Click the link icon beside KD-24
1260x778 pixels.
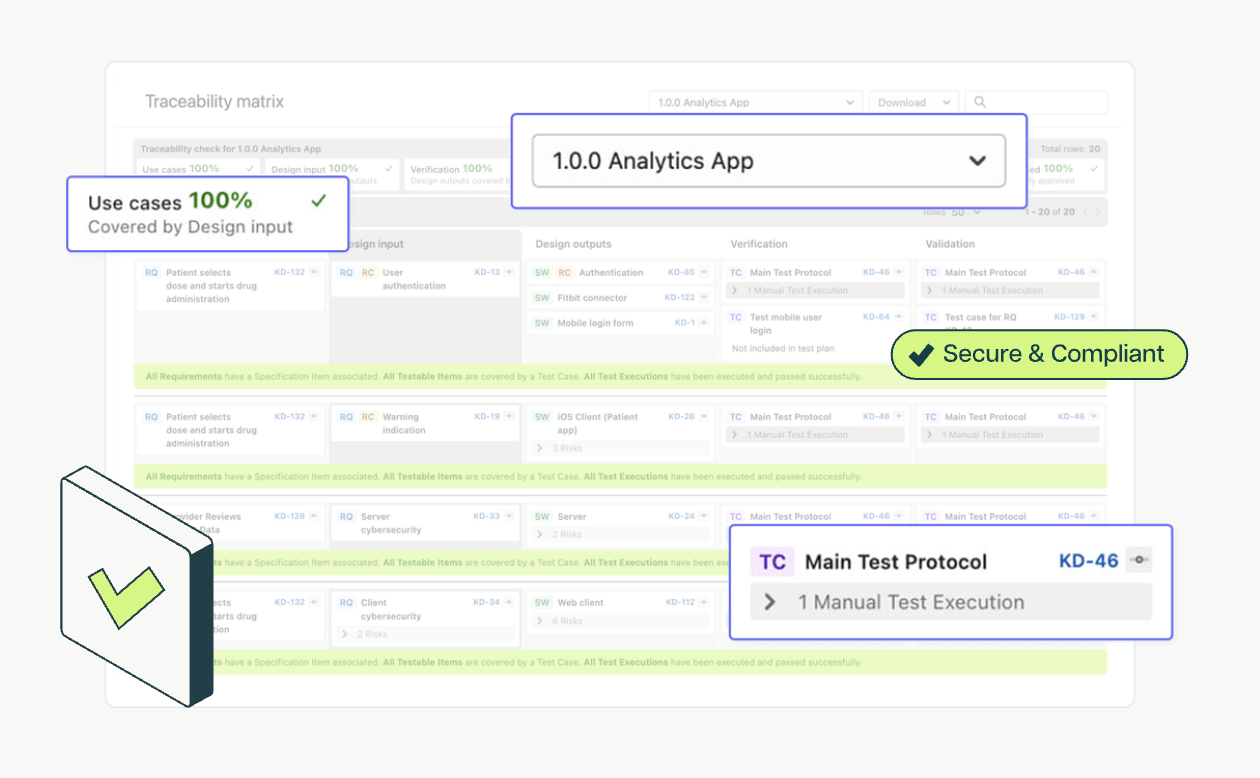[x=704, y=517]
